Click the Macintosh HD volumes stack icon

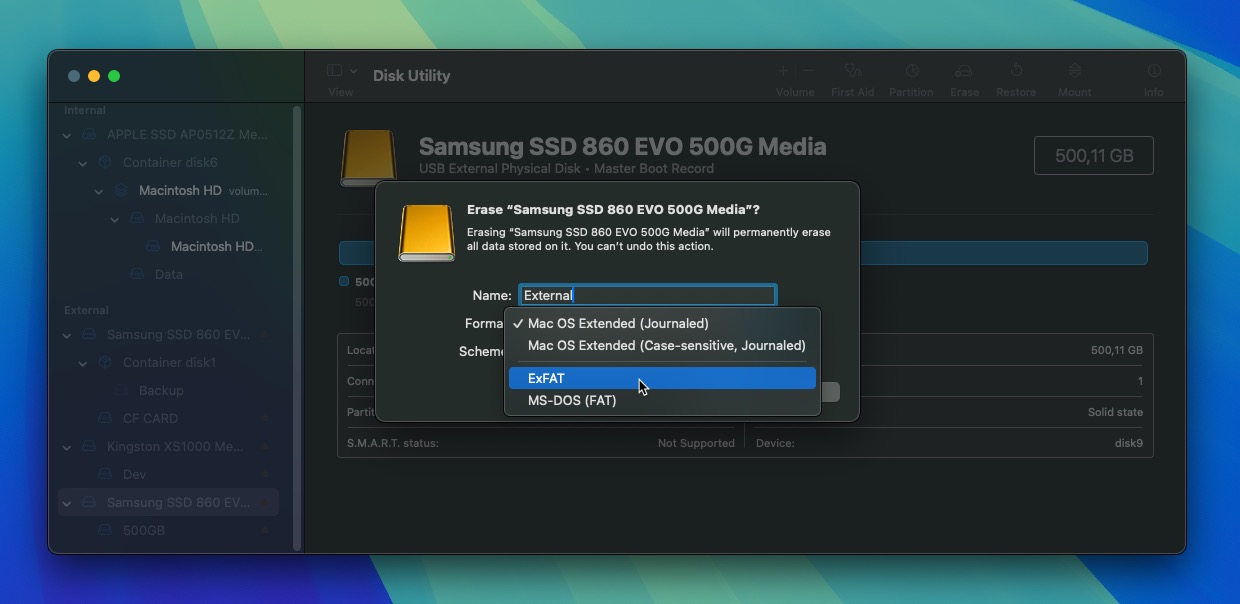pos(121,191)
